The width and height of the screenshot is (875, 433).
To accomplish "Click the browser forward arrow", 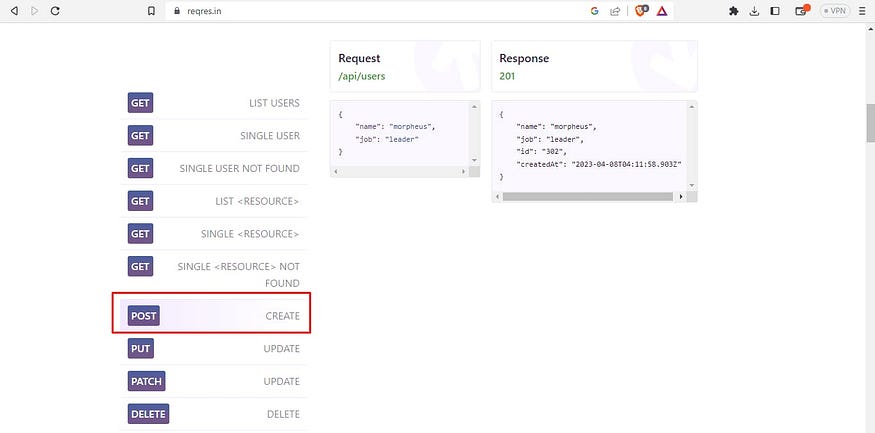I will (x=35, y=11).
